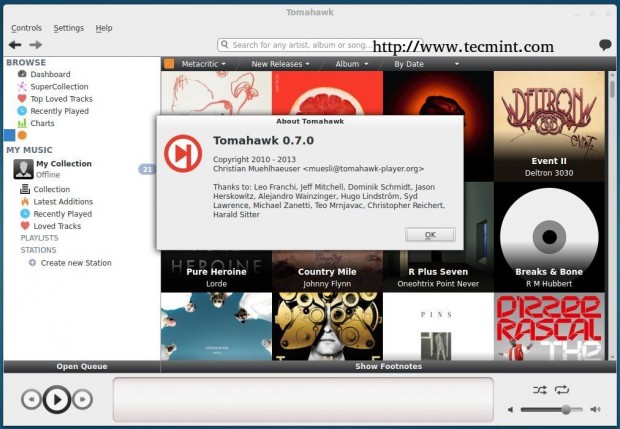
Task: Open the Country Mile album
Action: [x=327, y=271]
